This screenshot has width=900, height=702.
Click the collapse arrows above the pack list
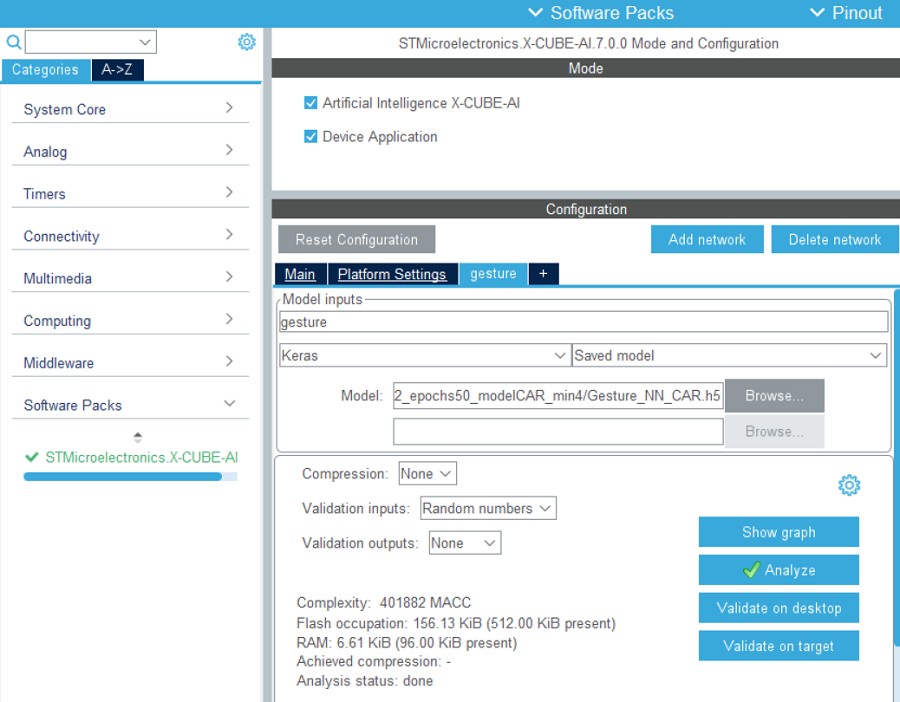coord(138,437)
